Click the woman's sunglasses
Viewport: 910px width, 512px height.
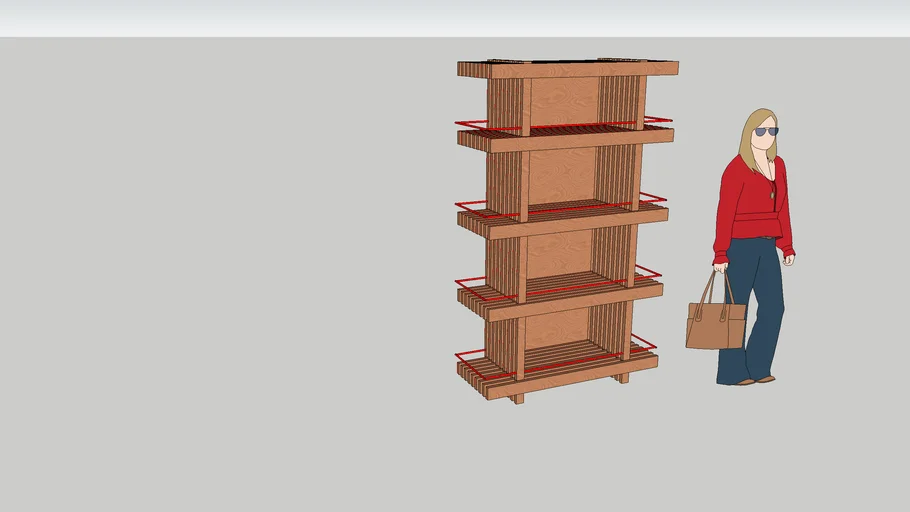click(765, 131)
